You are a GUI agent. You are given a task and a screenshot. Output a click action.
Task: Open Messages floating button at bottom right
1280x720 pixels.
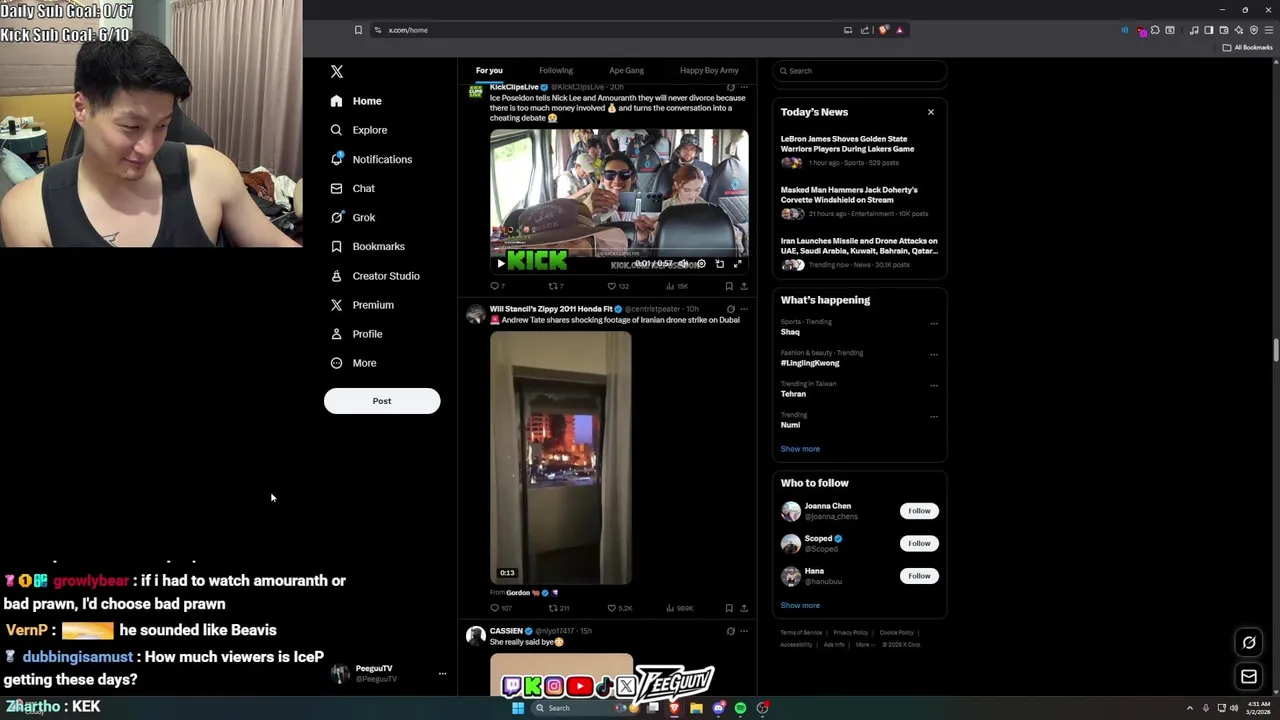click(1249, 677)
